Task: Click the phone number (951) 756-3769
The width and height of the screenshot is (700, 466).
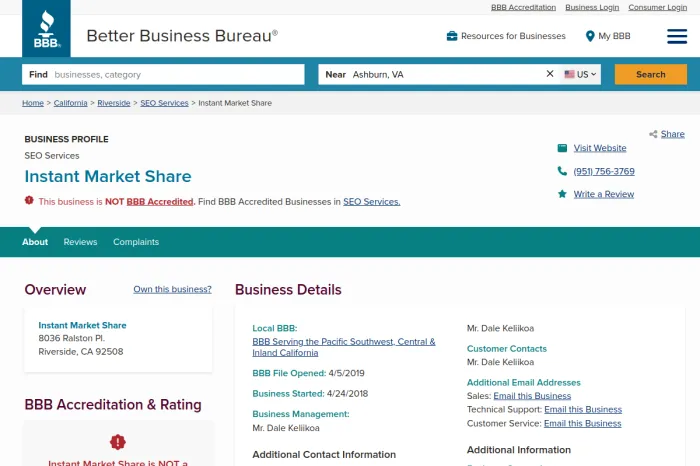Action: [604, 171]
